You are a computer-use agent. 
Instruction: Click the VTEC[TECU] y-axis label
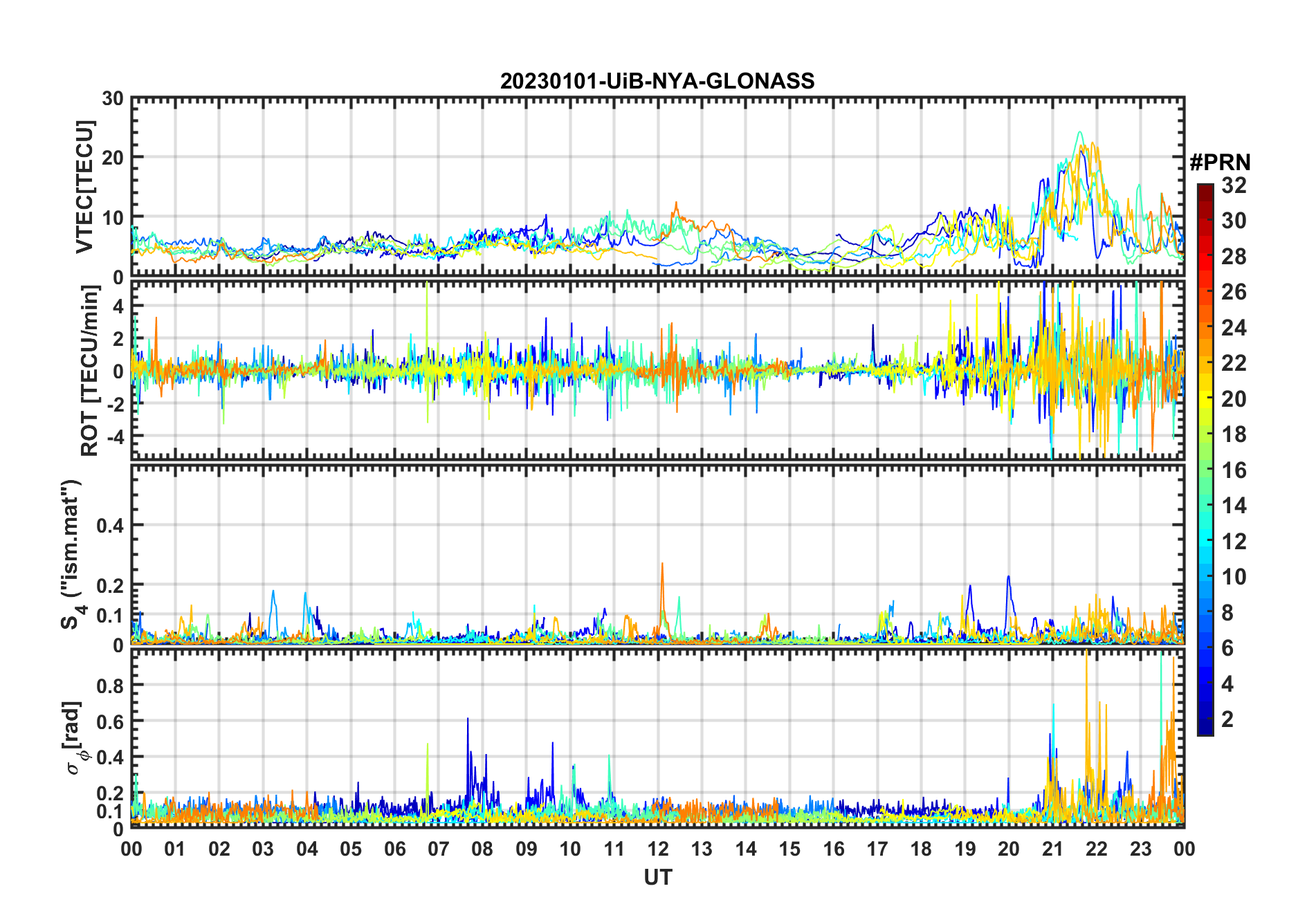pos(84,187)
